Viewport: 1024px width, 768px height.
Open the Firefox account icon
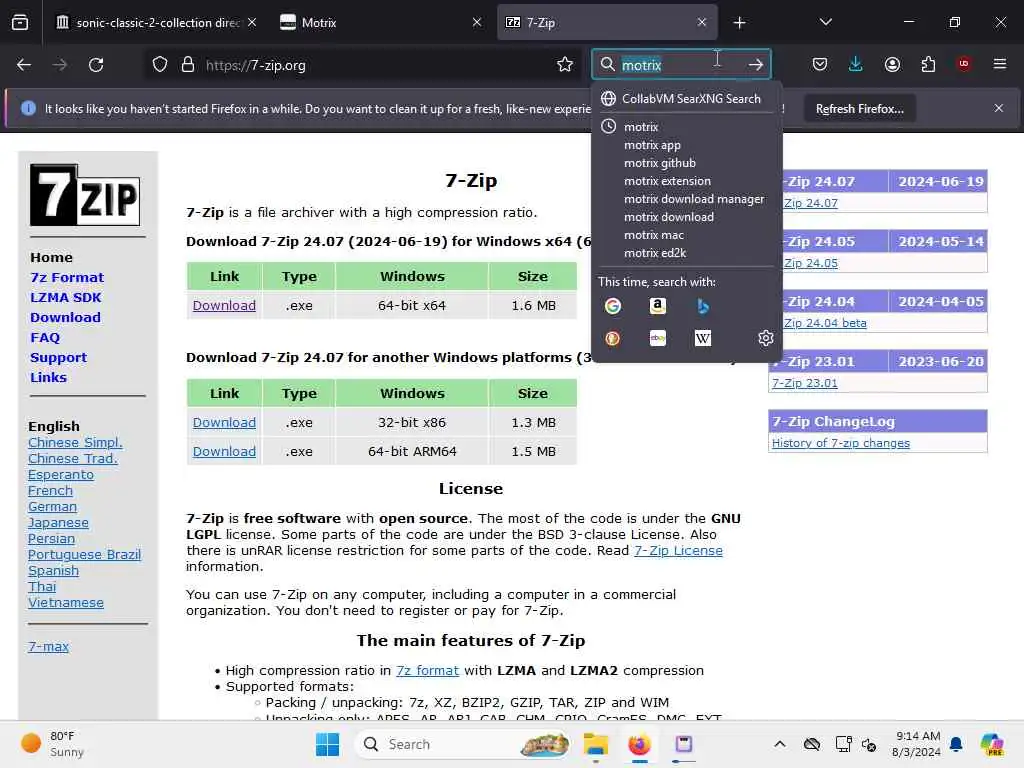[892, 64]
